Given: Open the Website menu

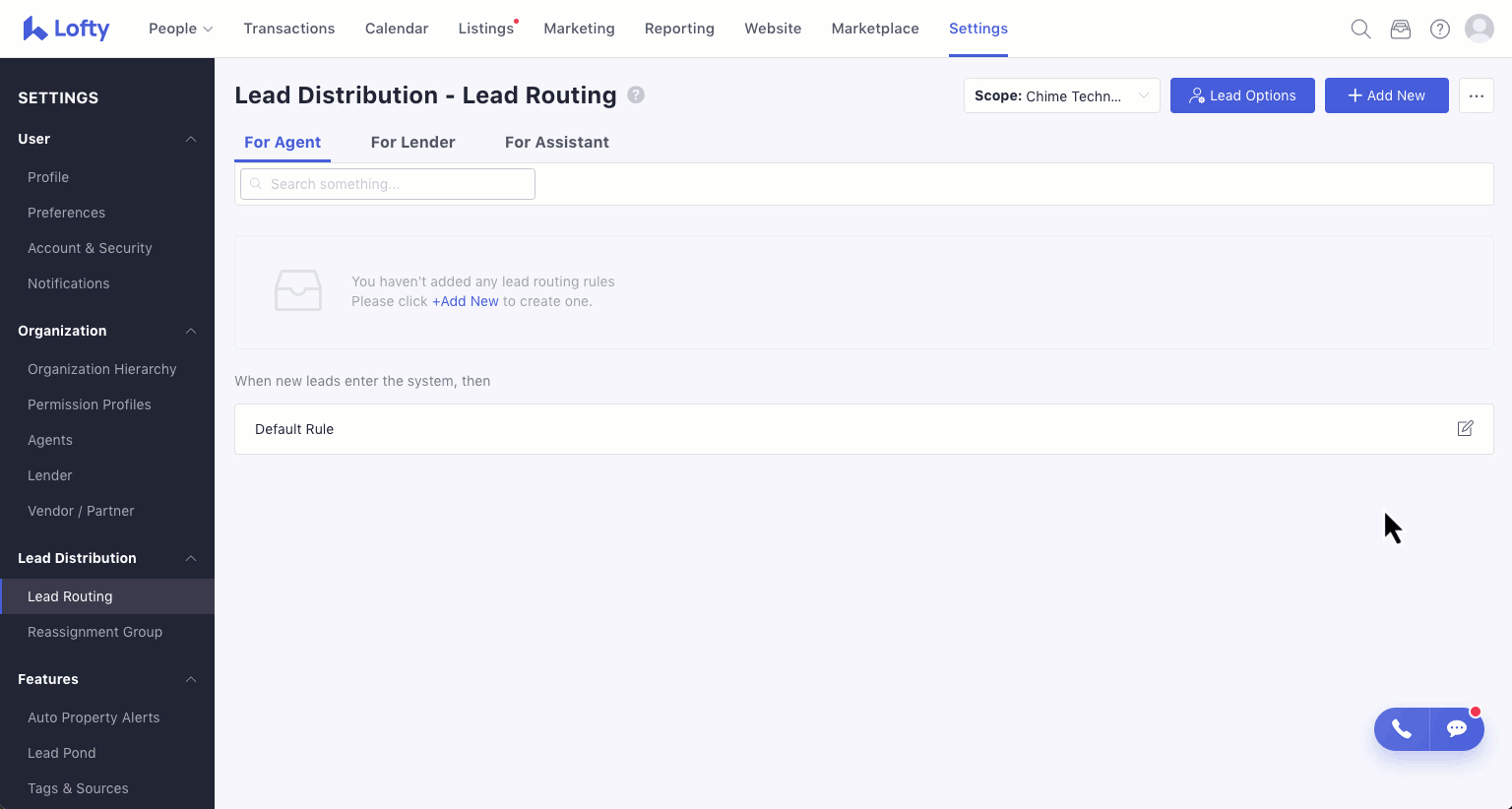Looking at the screenshot, I should pos(773,29).
